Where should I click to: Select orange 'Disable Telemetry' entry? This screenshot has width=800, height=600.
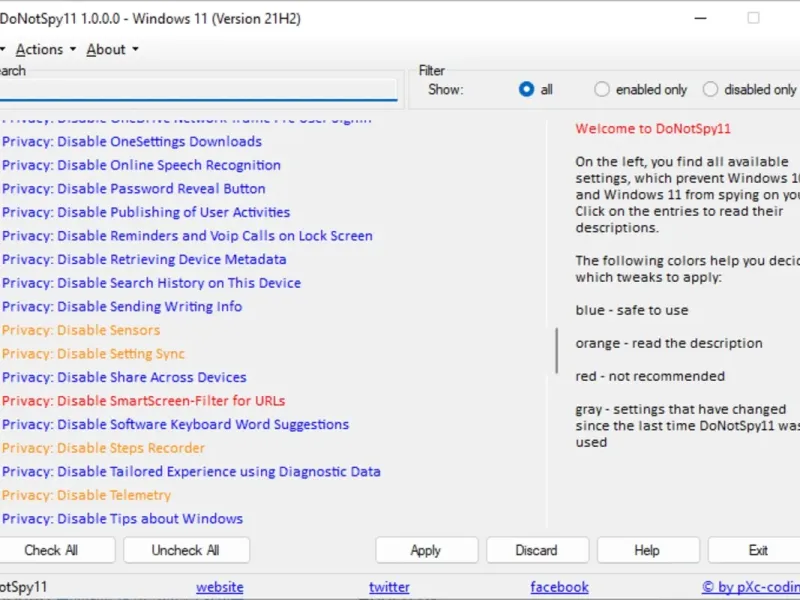click(86, 495)
